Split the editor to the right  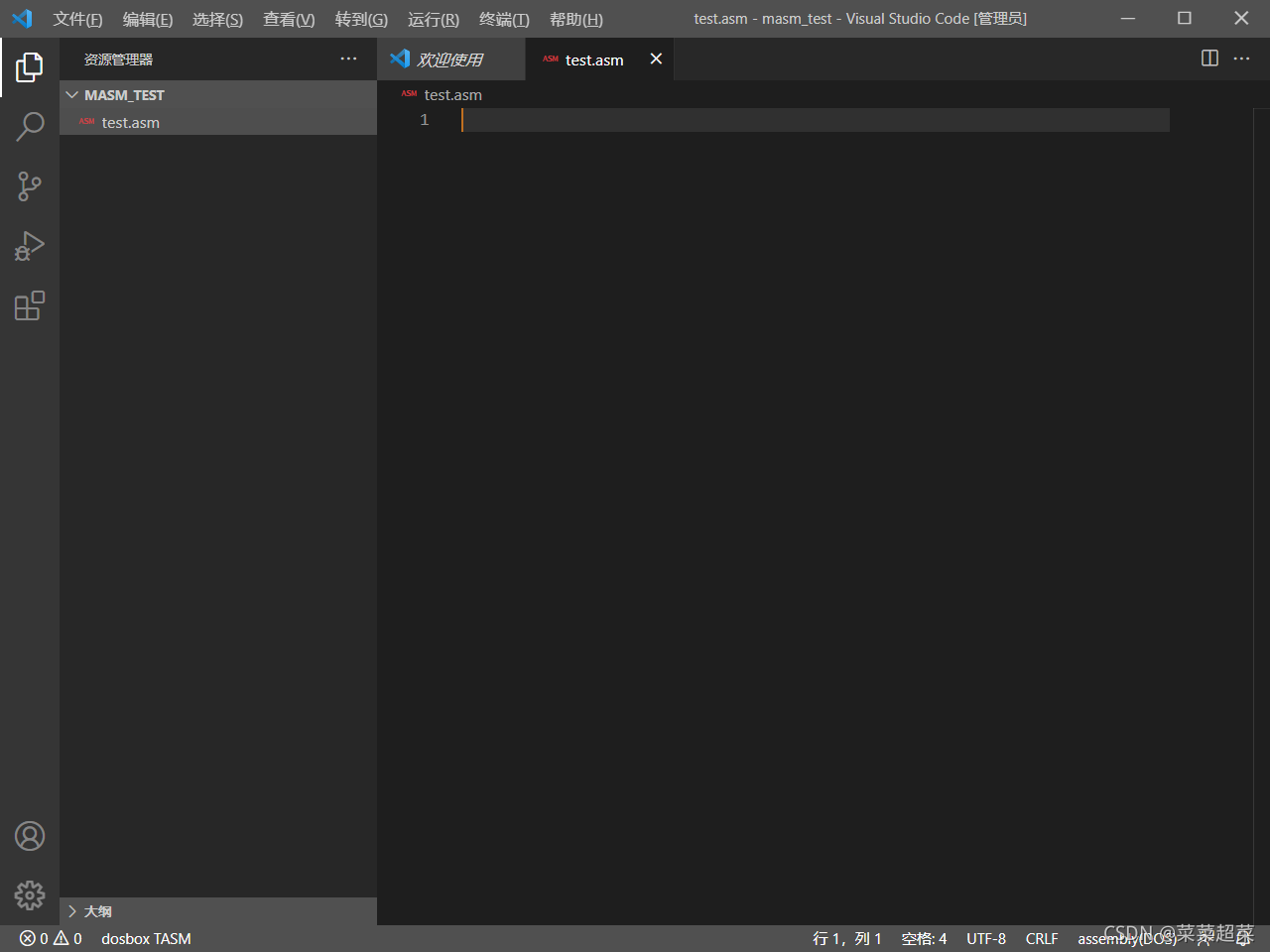coord(1209,59)
